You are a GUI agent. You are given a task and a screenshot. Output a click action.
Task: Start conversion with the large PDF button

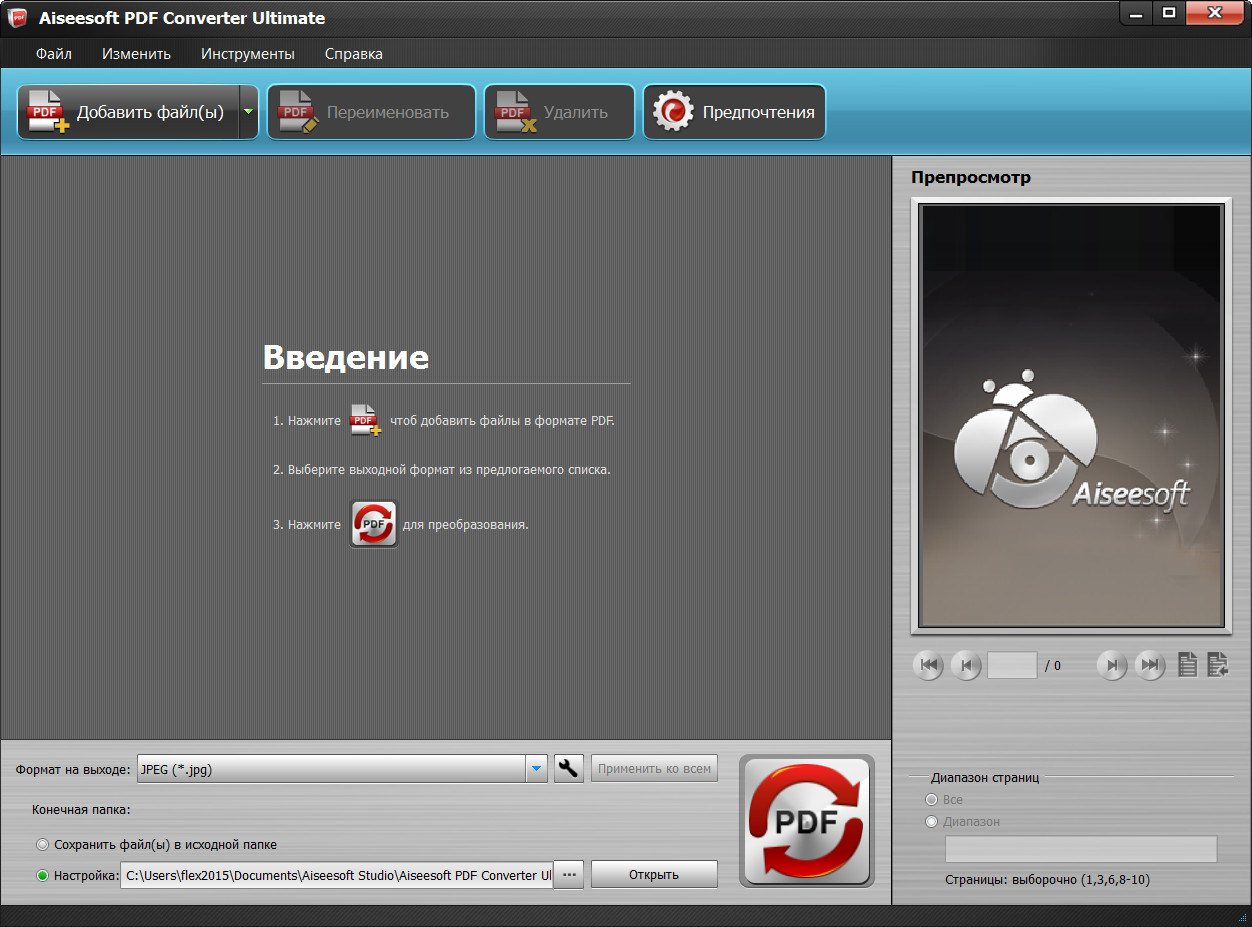807,821
